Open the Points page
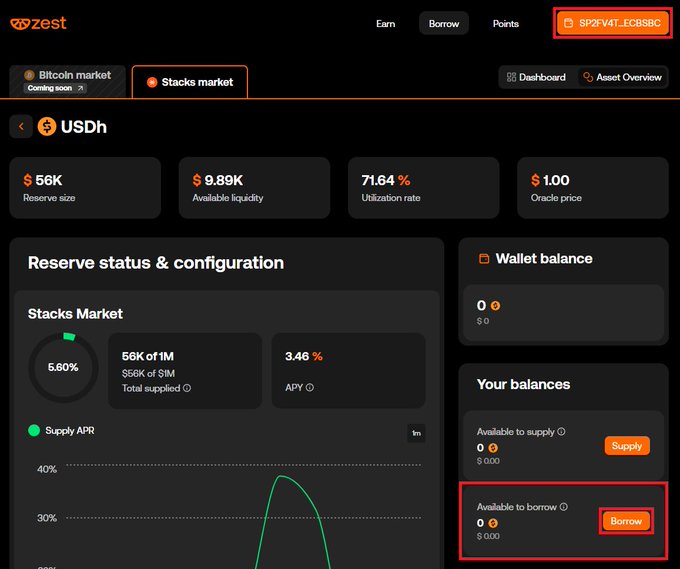 point(506,24)
